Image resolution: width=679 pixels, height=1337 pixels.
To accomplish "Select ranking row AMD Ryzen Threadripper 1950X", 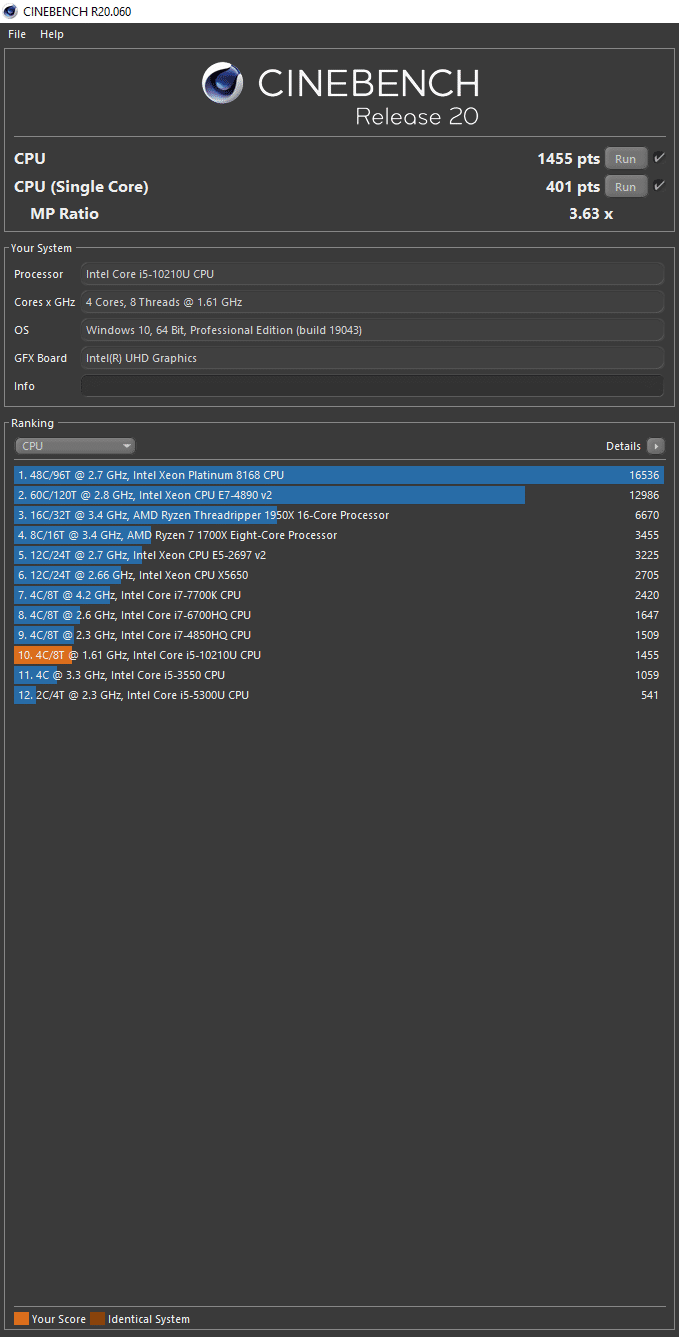I will tap(339, 515).
